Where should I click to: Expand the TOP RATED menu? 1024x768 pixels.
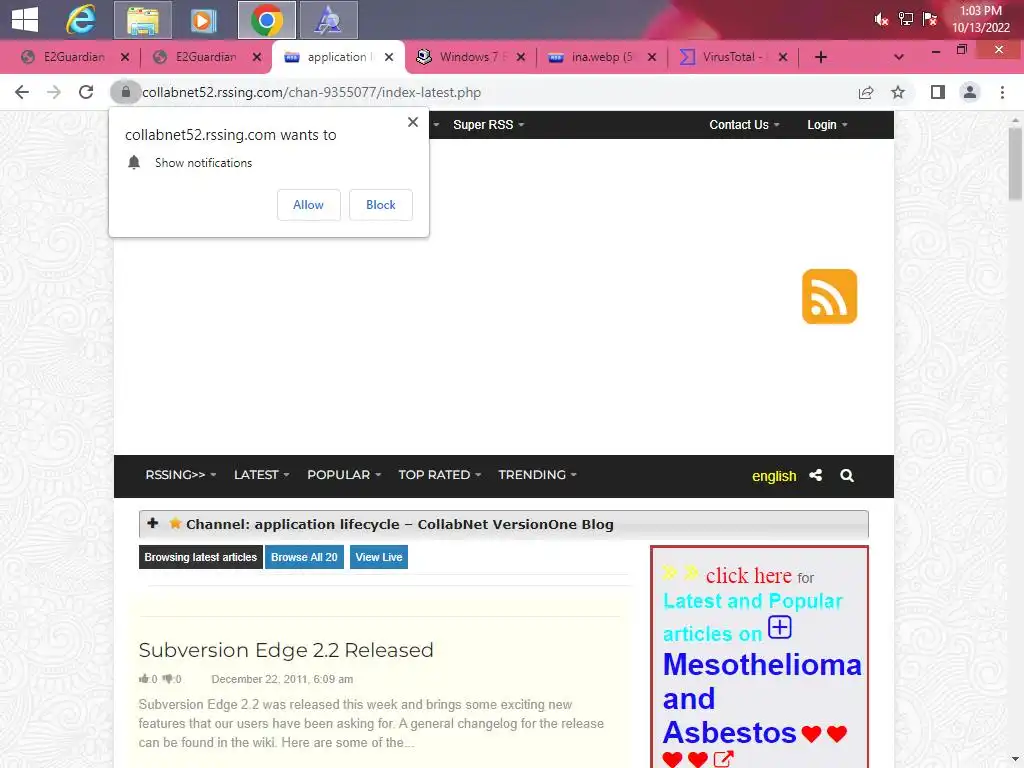click(x=440, y=475)
